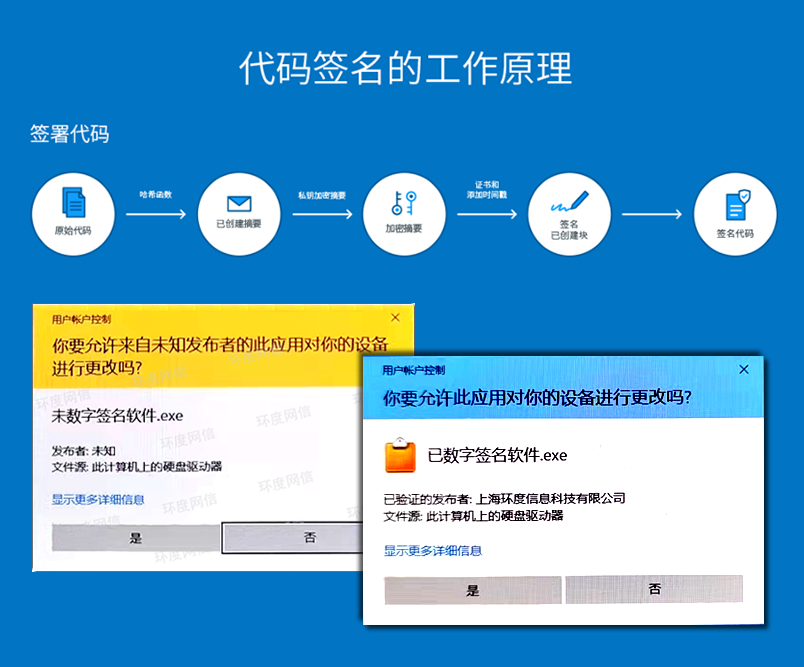Click the 签名代码 shield document icon
Screen dimensions: 804x667
point(735,205)
